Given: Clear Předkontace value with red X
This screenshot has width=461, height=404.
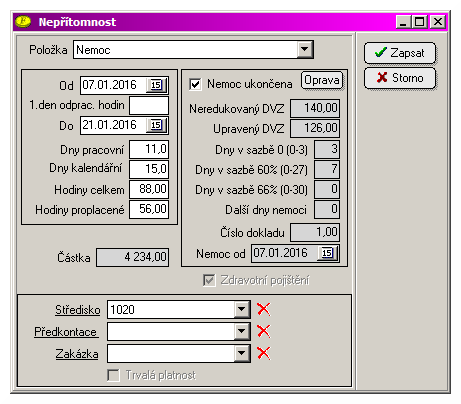Looking at the screenshot, I should pos(264,331).
